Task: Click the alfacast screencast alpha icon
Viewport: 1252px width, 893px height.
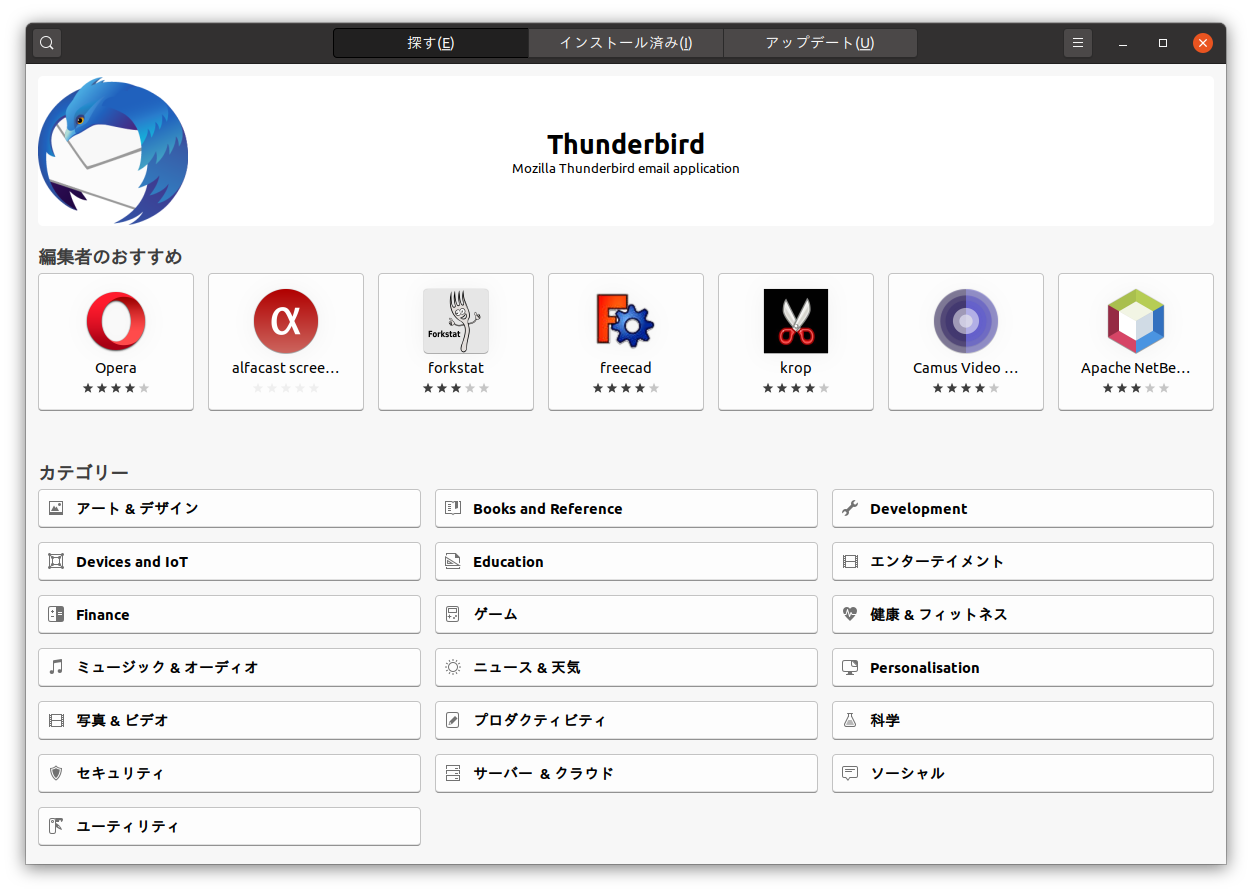Action: click(x=286, y=322)
